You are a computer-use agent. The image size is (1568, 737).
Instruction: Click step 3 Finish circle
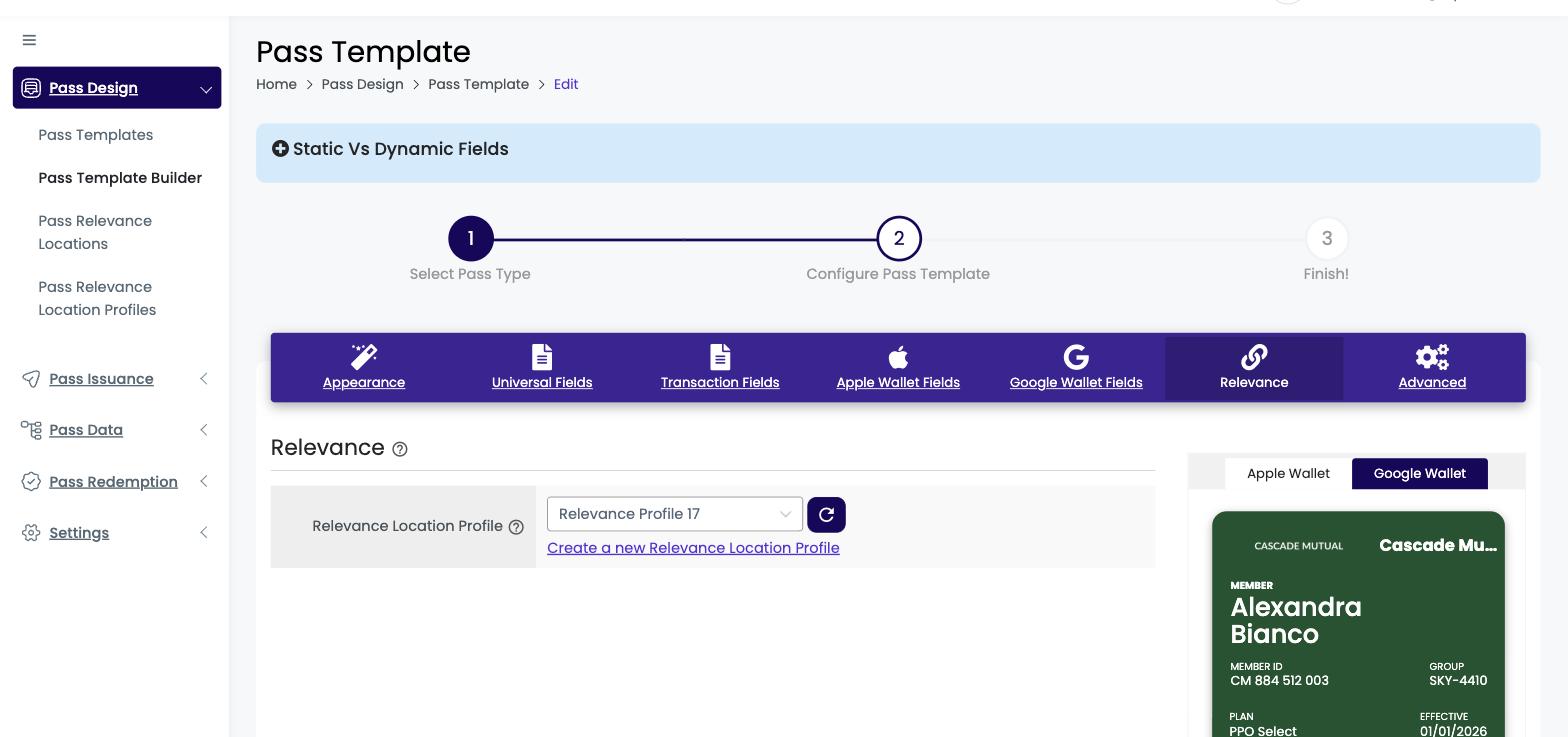1326,239
